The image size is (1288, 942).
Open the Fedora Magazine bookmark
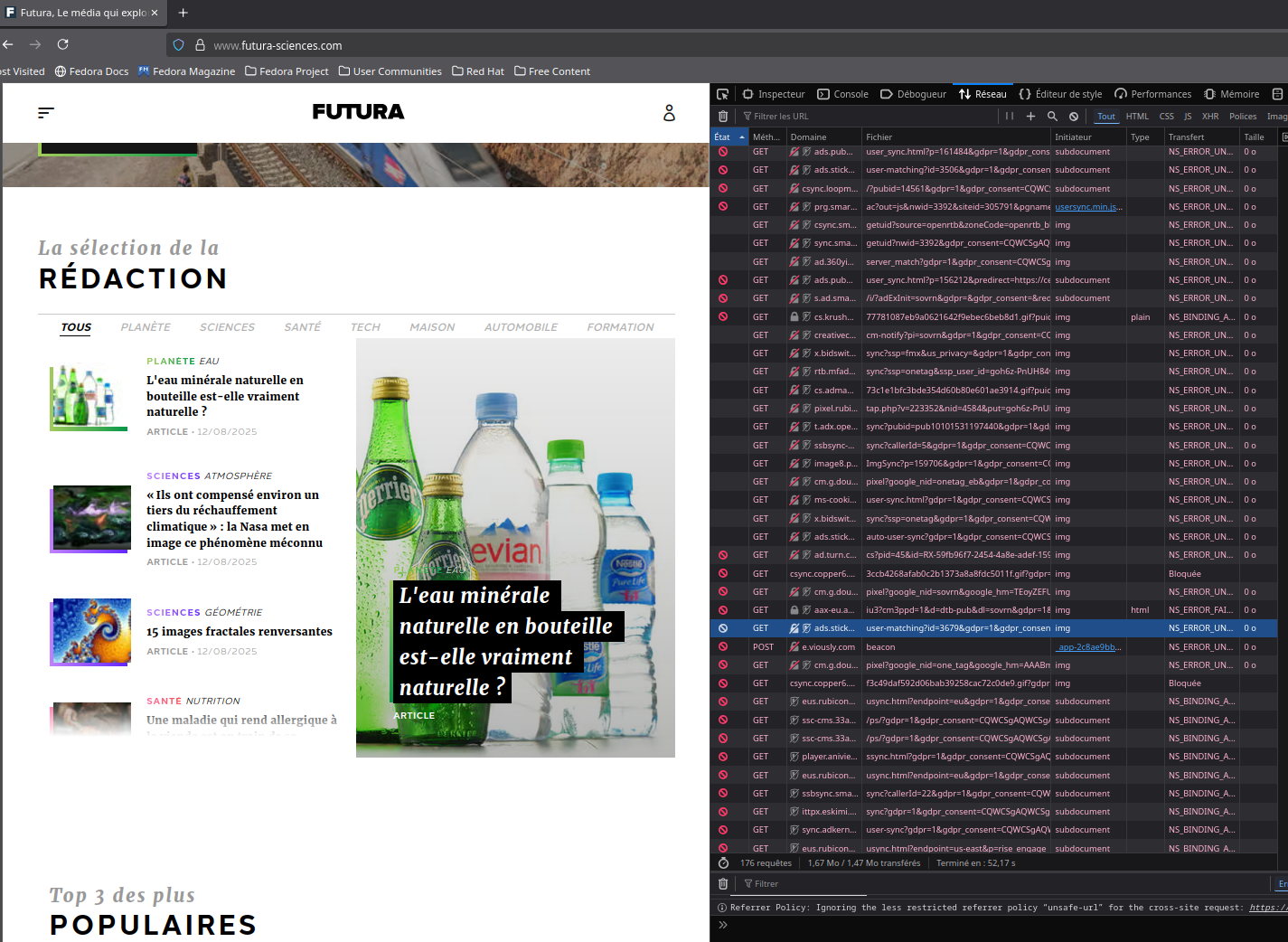pos(186,71)
